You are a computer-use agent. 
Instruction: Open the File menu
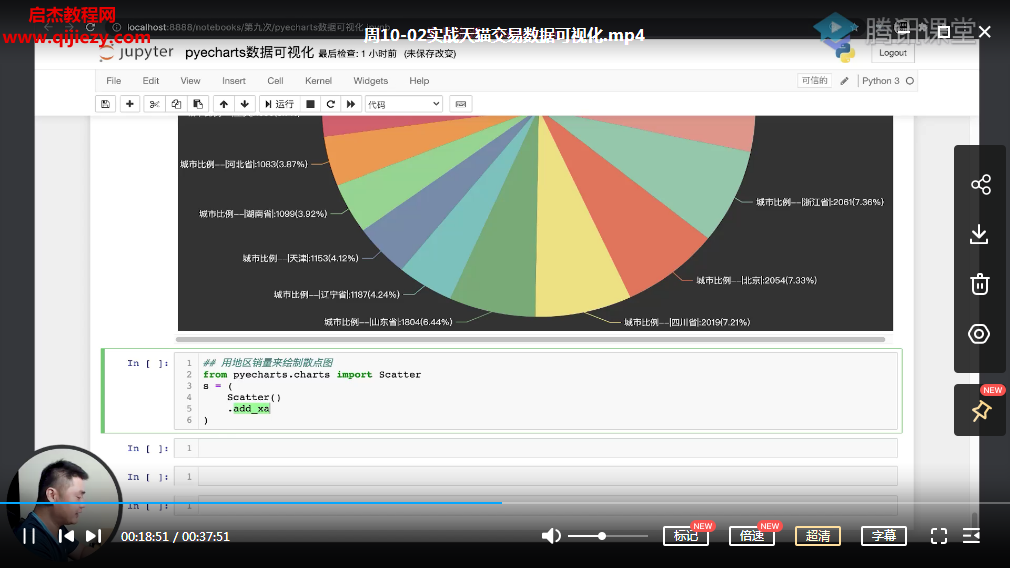coord(113,80)
